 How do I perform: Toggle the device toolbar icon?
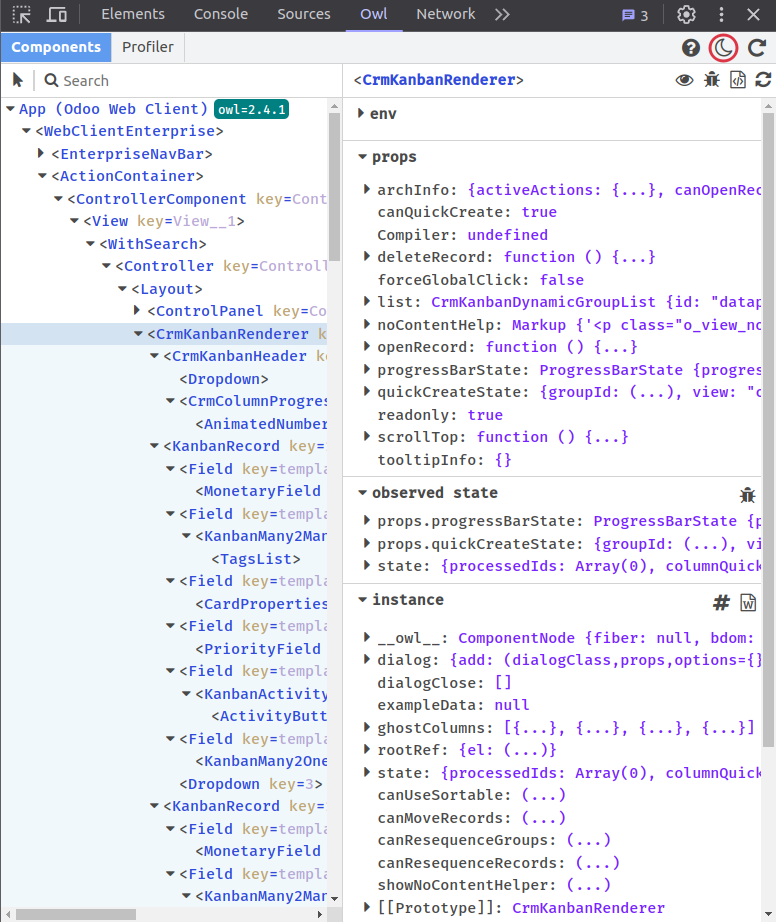click(57, 15)
